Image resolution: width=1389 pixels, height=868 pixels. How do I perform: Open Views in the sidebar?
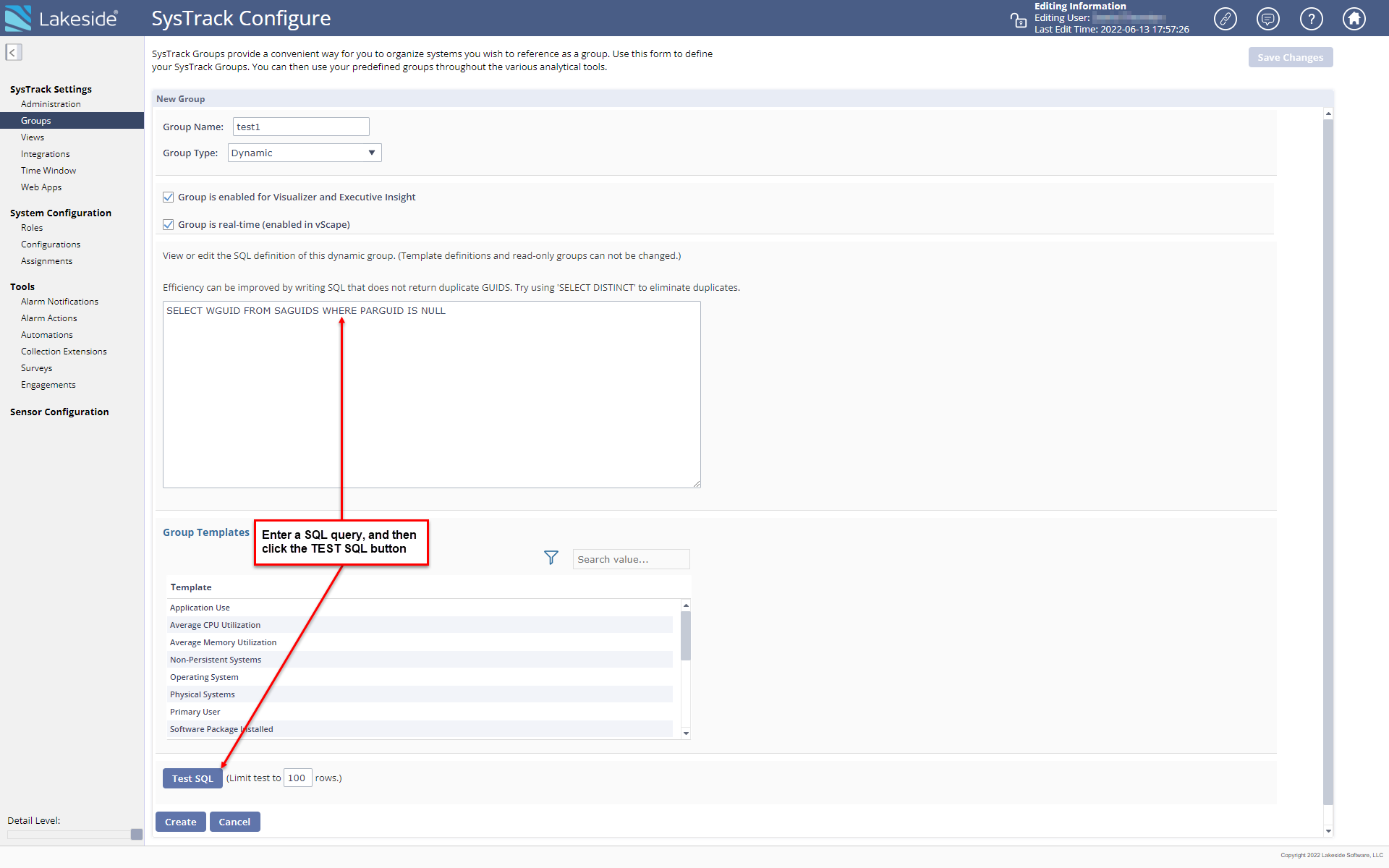pos(33,137)
